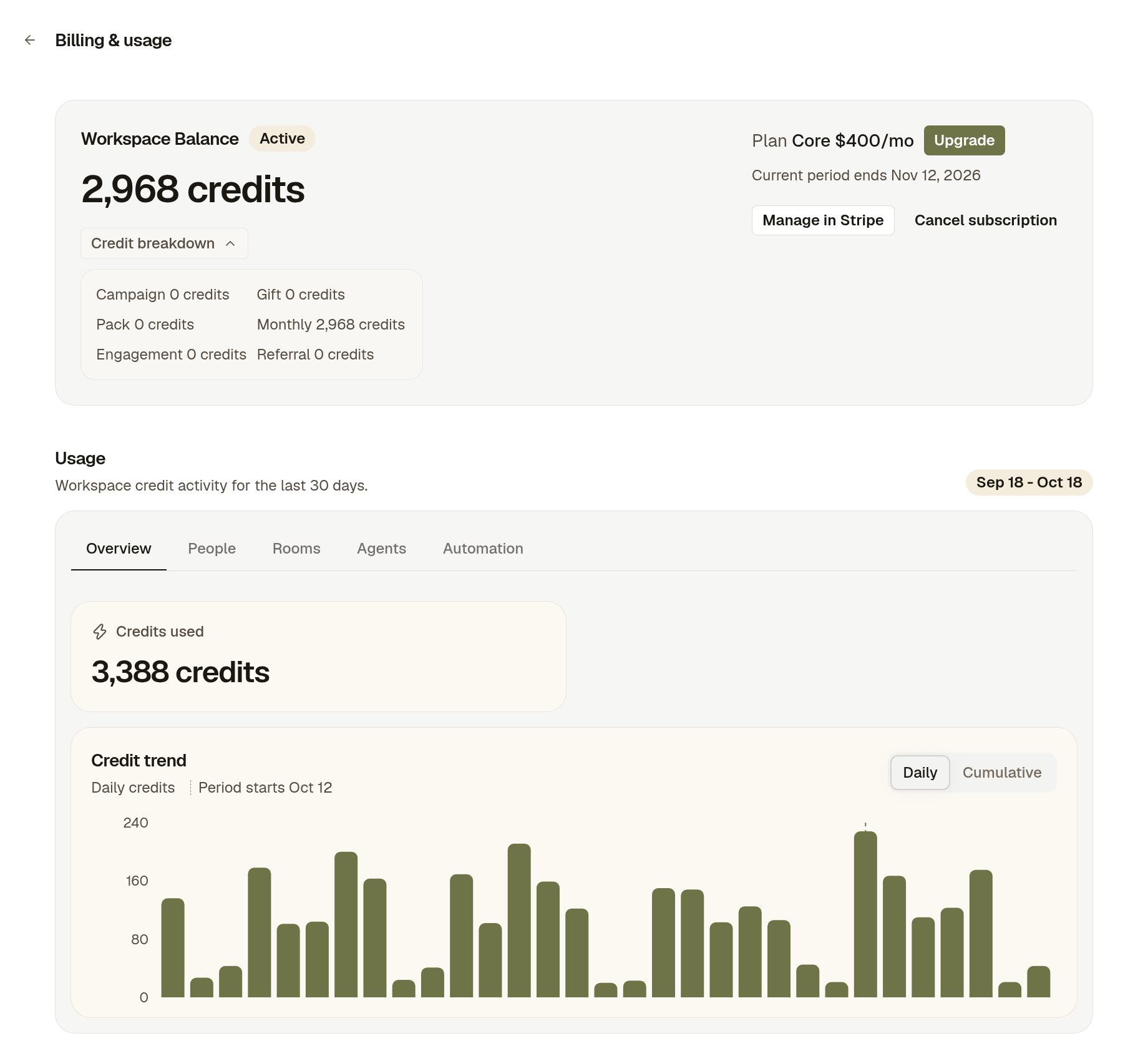Click 'Engagement 0 credits' text
Viewport: 1148px width, 1061px height.
coord(171,354)
